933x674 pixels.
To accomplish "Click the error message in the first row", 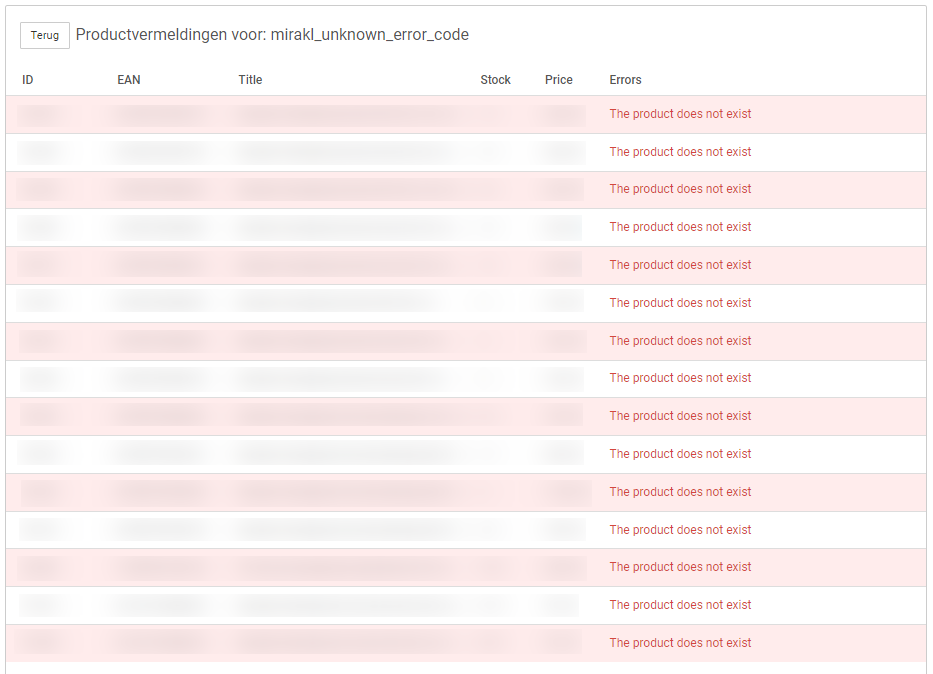I will pyautogui.click(x=680, y=114).
